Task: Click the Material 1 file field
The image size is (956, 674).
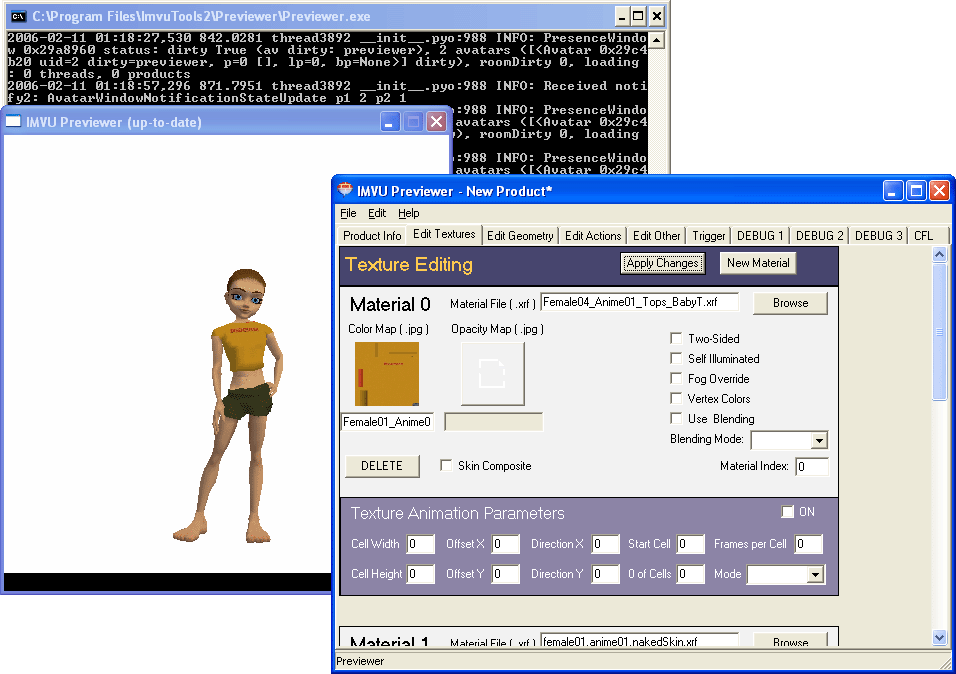Action: click(x=640, y=640)
